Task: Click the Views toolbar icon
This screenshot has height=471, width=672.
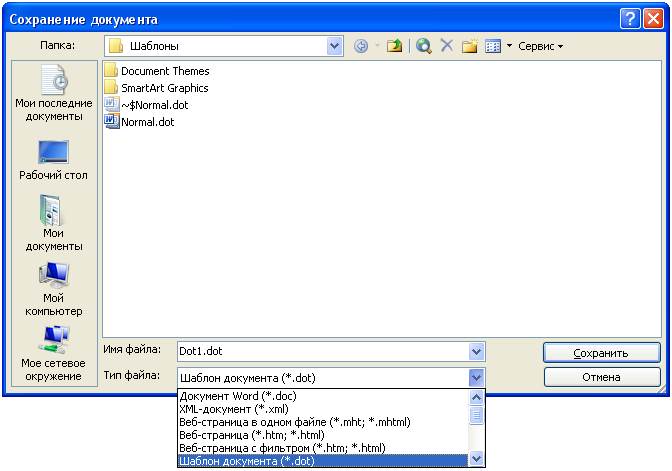Action: tap(493, 46)
